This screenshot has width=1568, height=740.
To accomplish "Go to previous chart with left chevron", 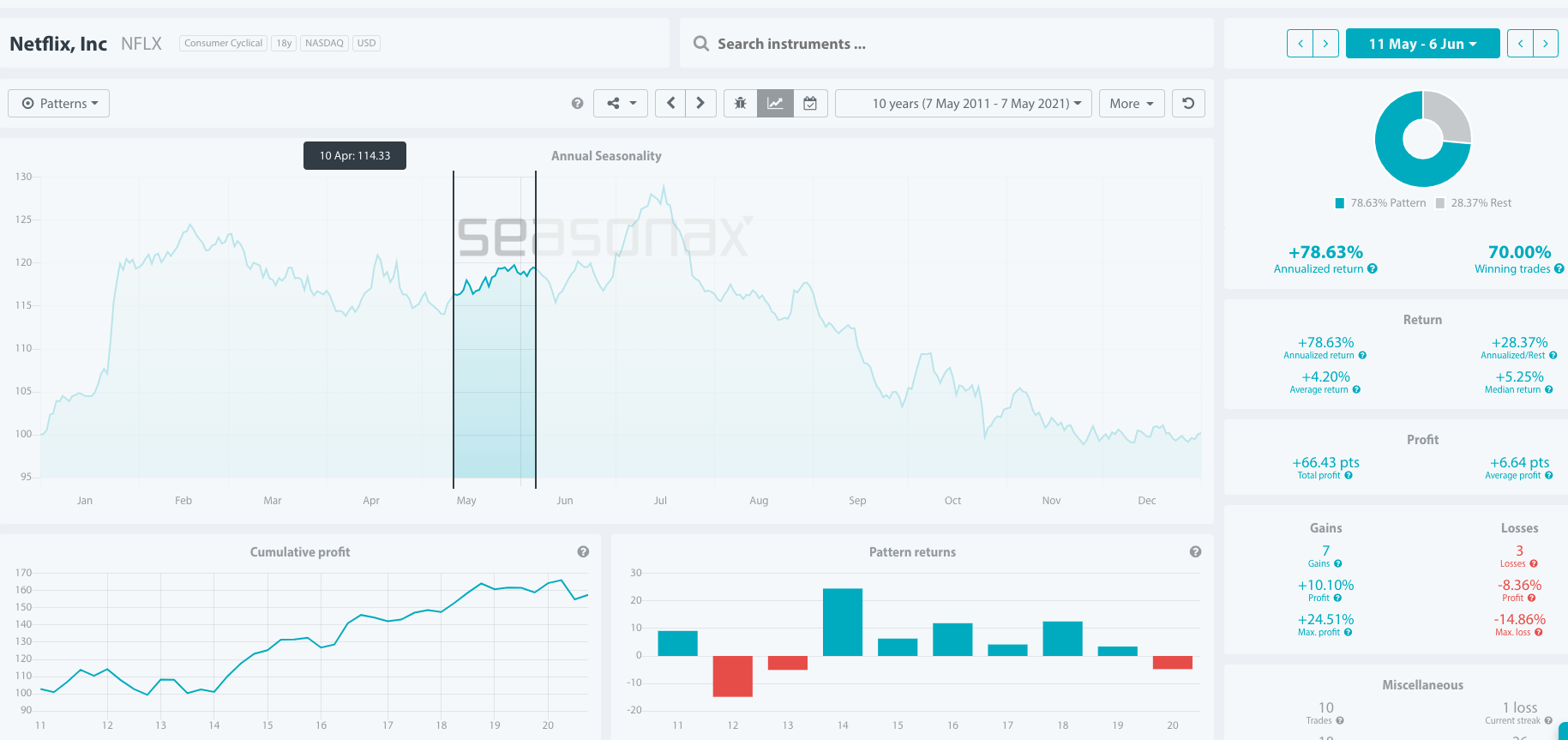I will 670,104.
